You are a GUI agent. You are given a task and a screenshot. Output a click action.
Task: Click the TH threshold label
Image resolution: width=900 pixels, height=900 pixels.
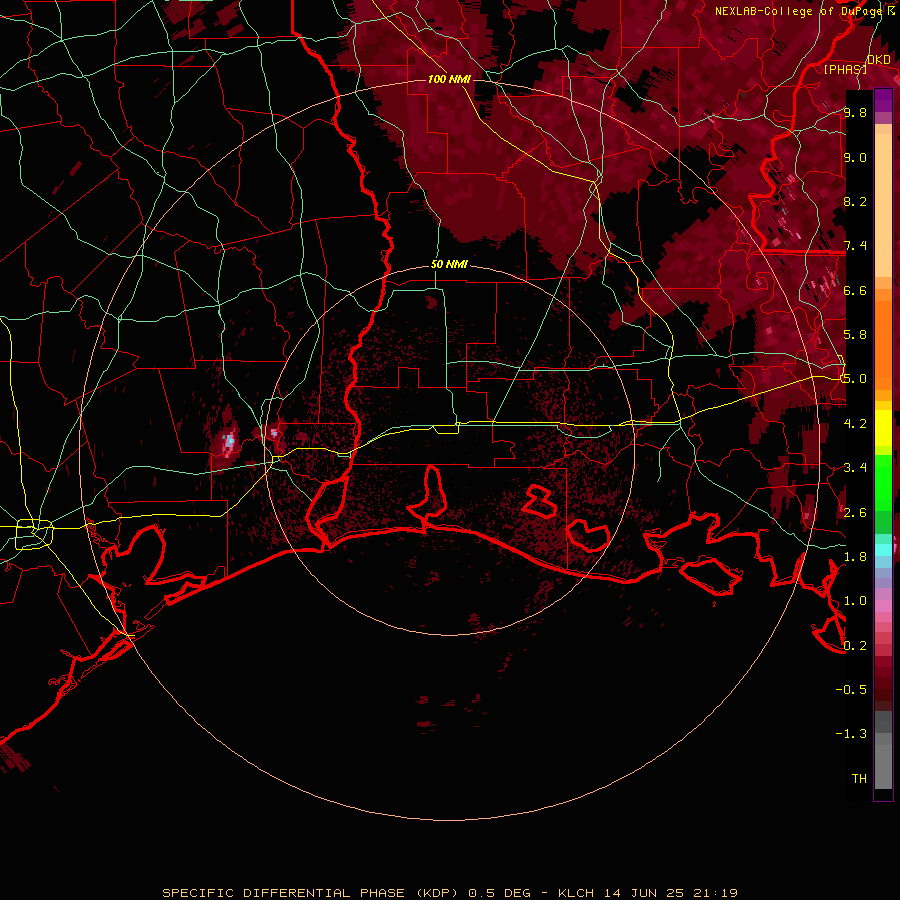859,779
